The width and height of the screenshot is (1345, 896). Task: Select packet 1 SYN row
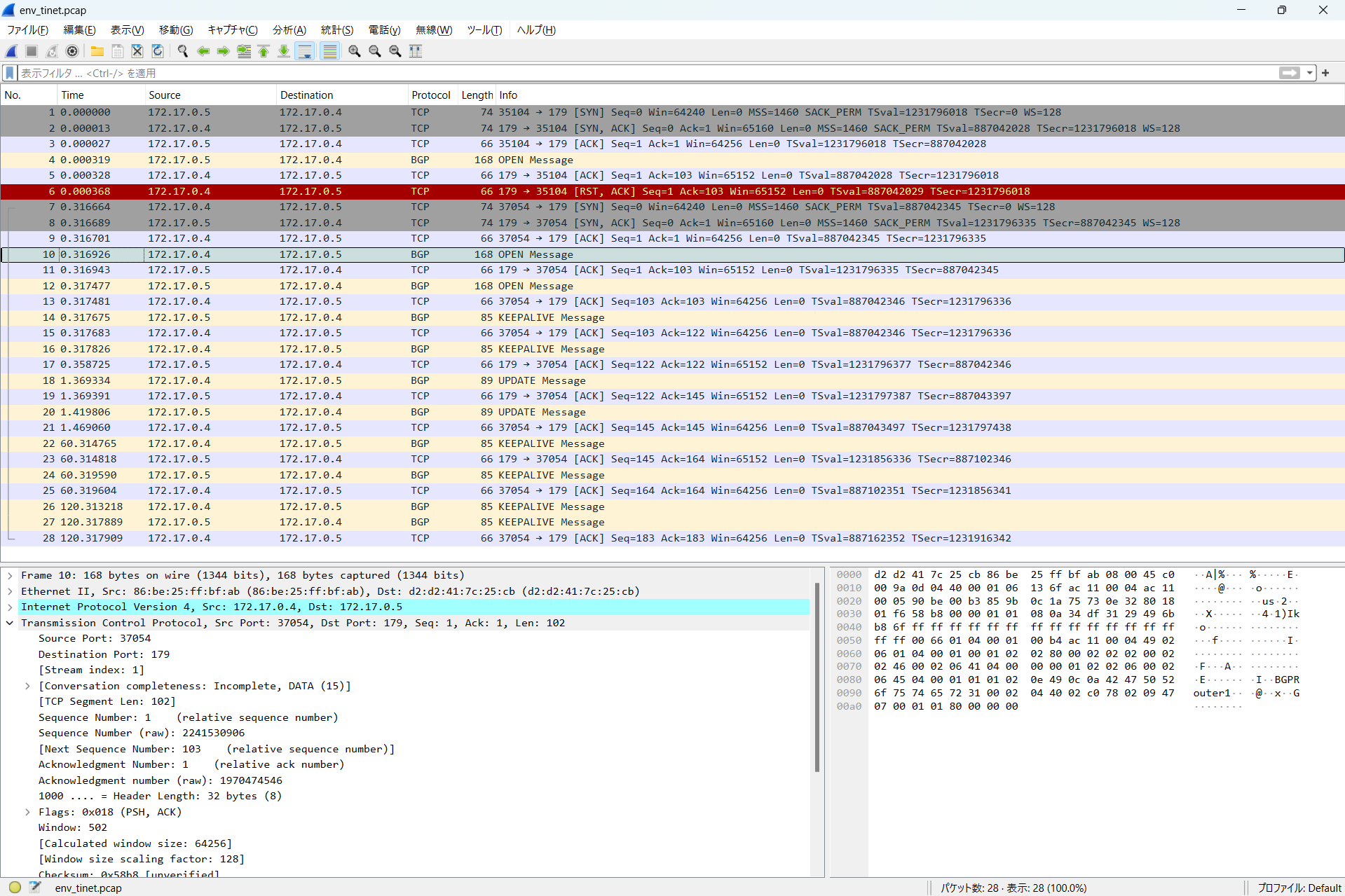pos(672,112)
